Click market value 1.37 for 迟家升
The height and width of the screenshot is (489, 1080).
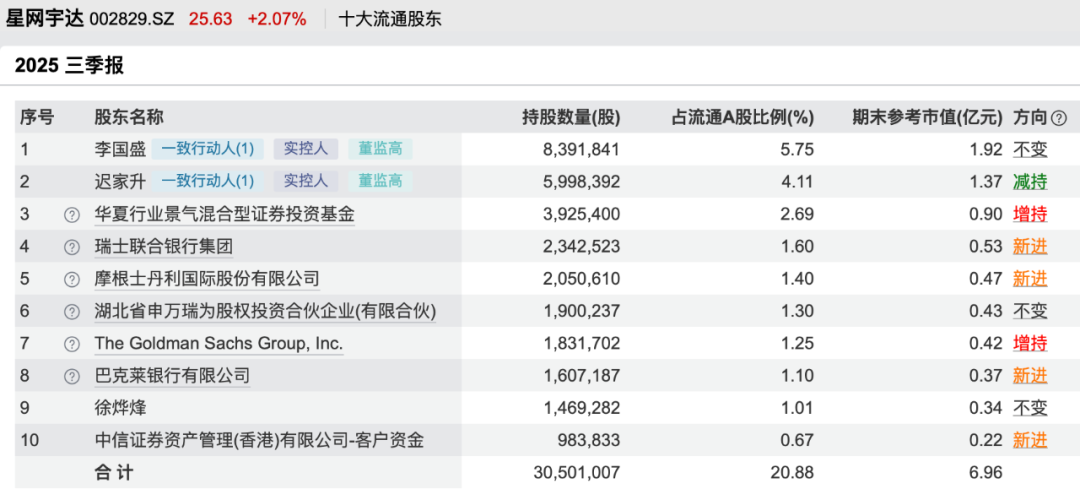click(x=987, y=182)
